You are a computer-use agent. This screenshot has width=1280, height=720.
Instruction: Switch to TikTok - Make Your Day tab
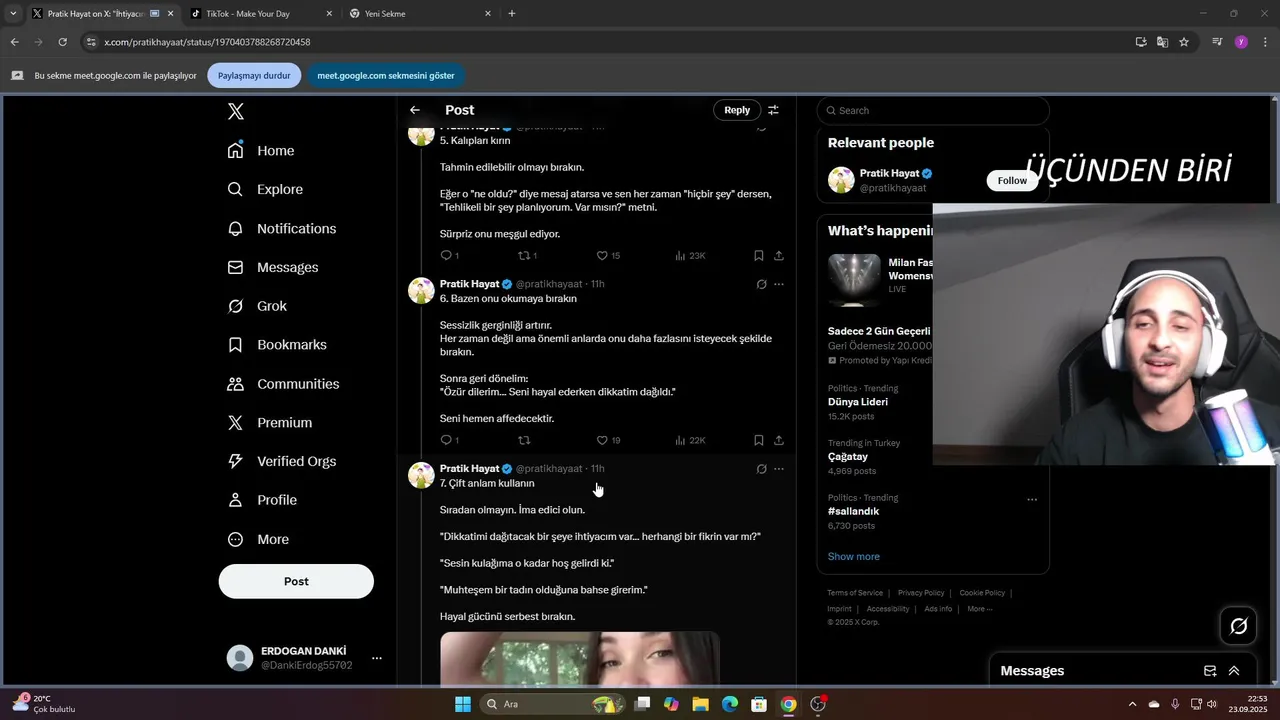pyautogui.click(x=261, y=14)
